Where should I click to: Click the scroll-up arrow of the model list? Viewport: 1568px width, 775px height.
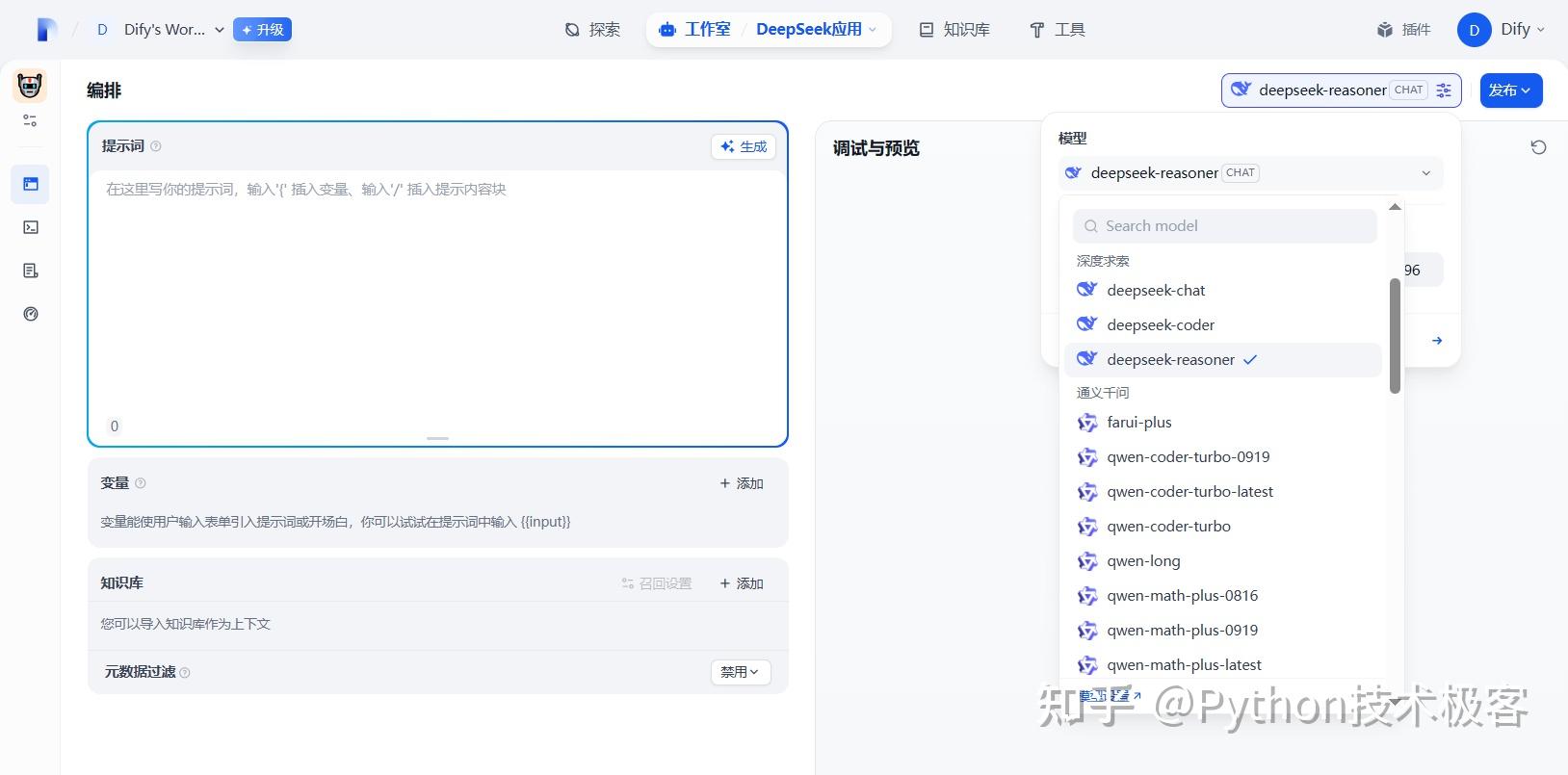[x=1395, y=207]
